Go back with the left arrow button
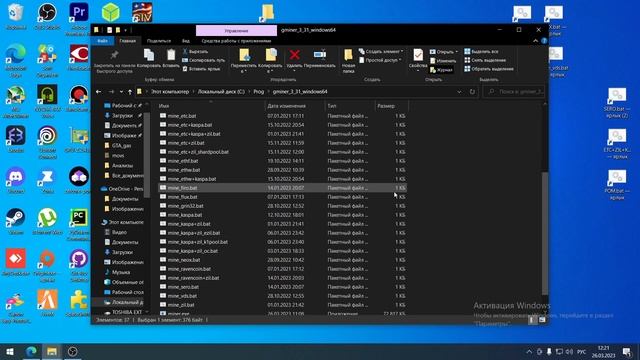This screenshot has height=360, width=640. point(98,92)
